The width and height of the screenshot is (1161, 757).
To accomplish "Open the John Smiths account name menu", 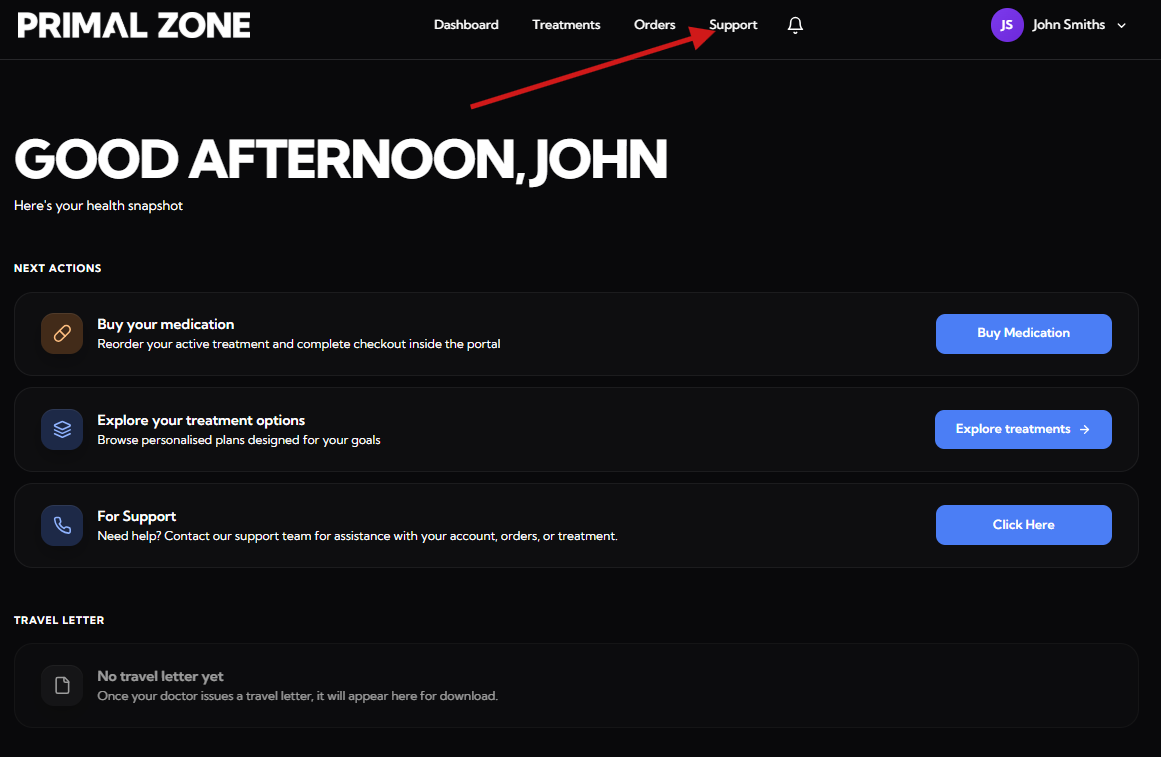I will point(1068,25).
